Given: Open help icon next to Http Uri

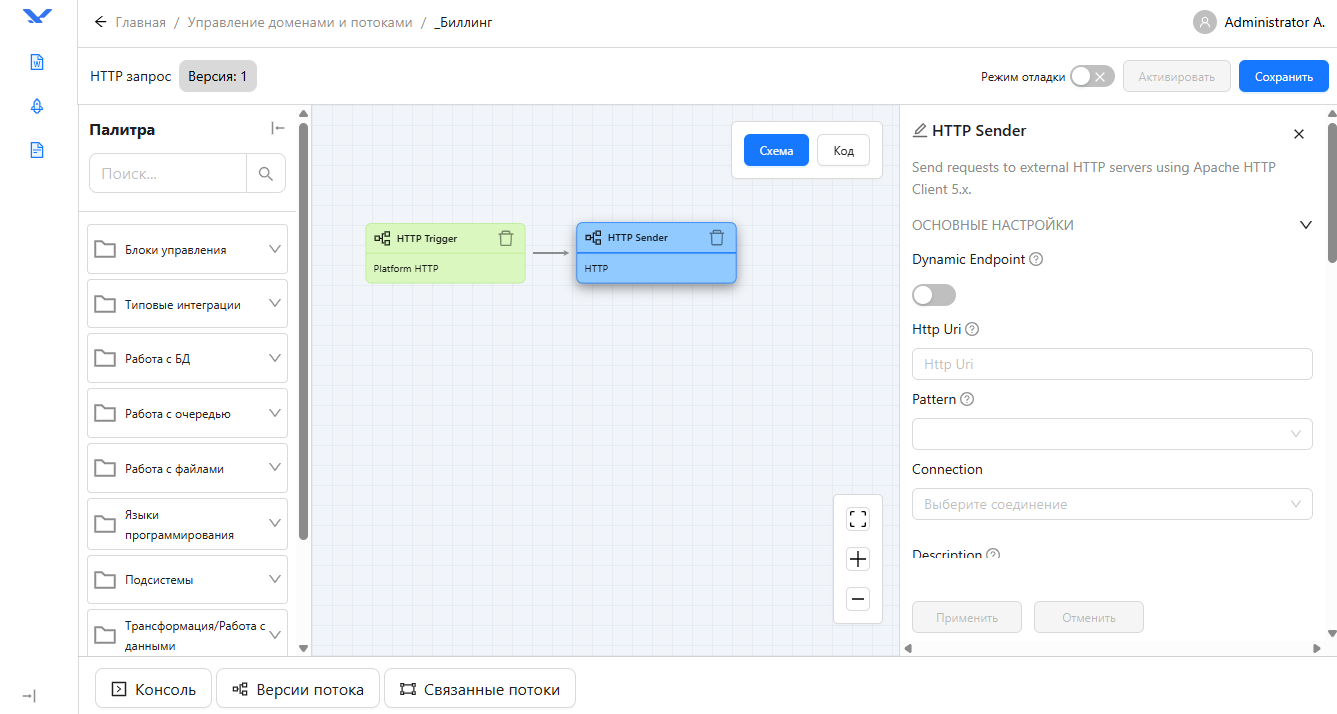Looking at the screenshot, I should [x=972, y=329].
